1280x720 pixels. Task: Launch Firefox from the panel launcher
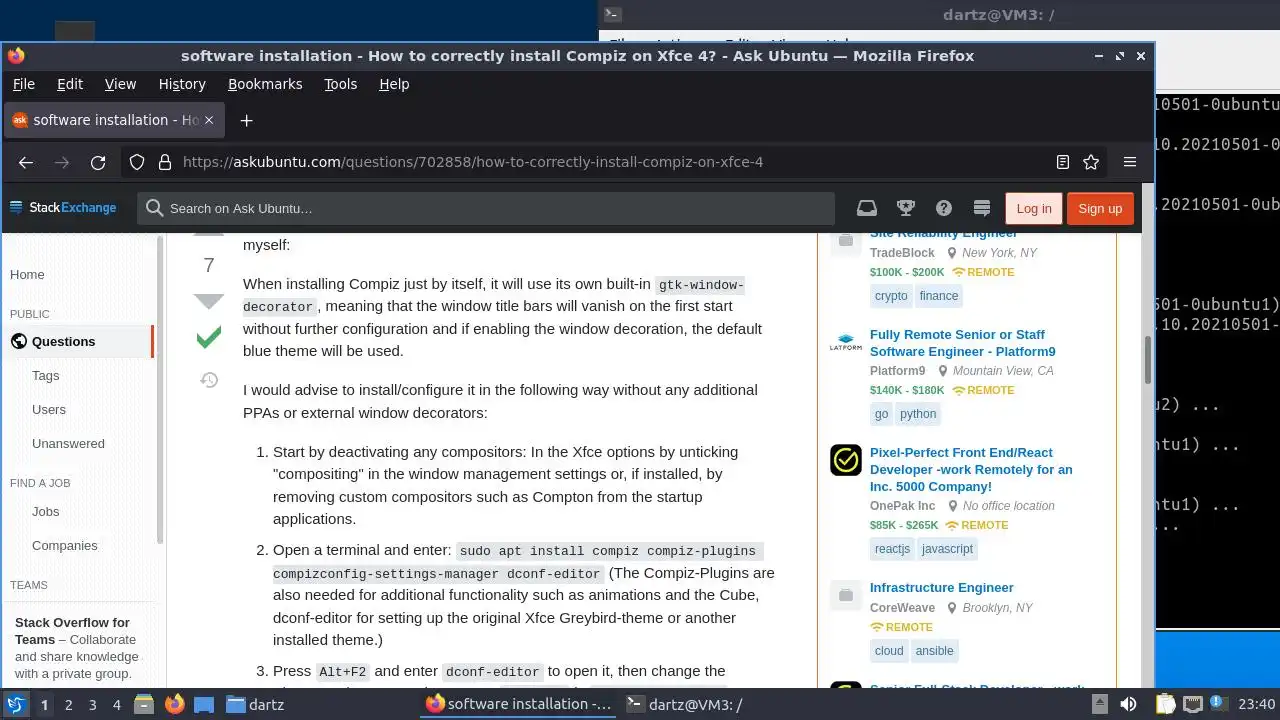pos(174,704)
